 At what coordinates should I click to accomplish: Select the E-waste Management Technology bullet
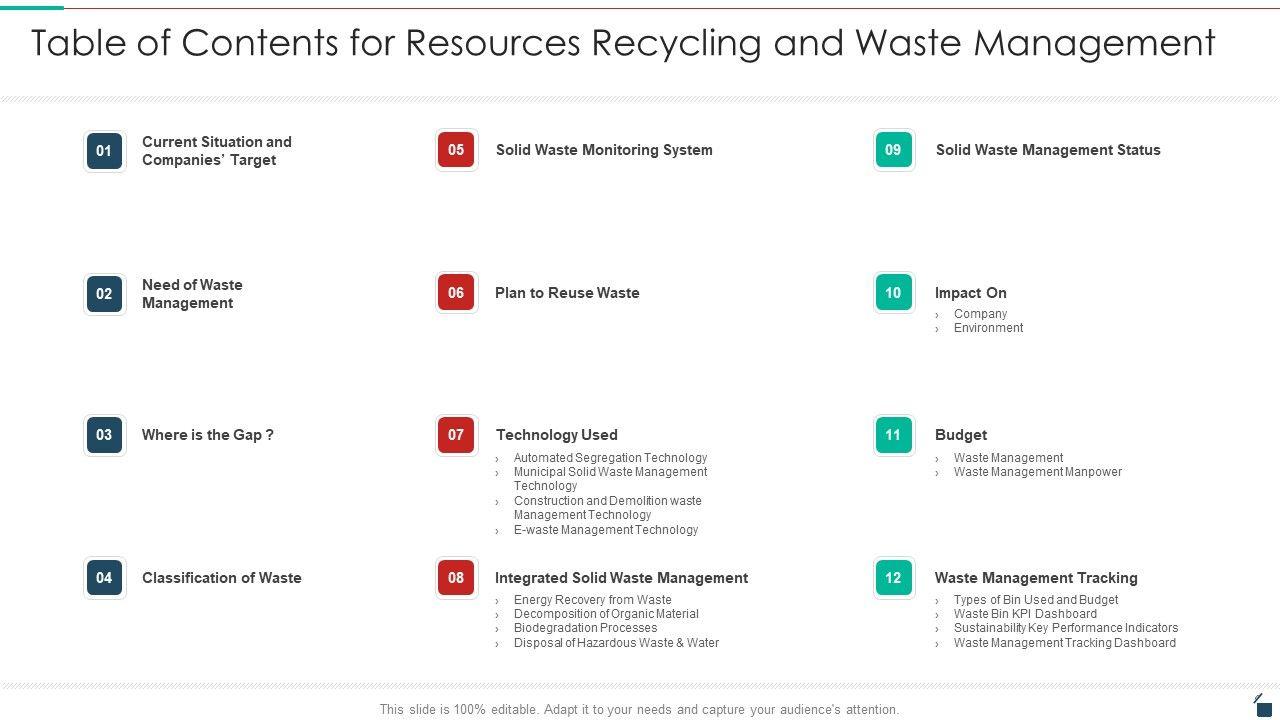point(606,530)
